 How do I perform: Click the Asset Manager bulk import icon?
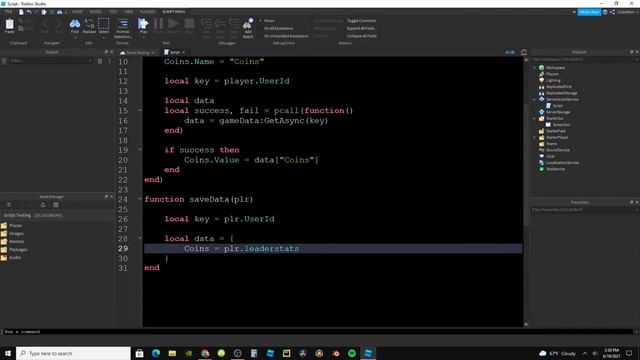[x=43, y=205]
